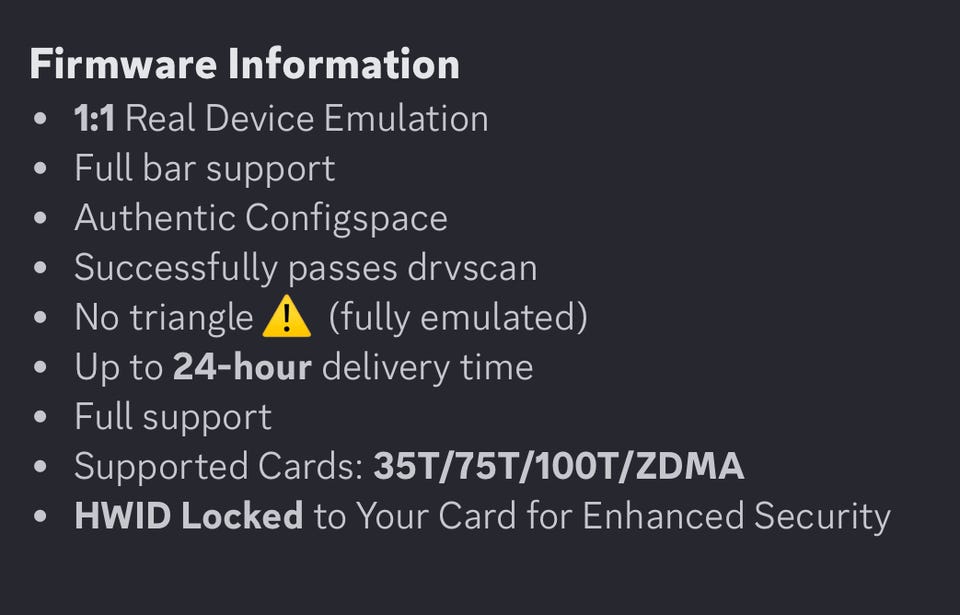Viewport: 960px width, 615px height.
Task: Click the bullet before 1:1 Real Device
Action: coord(40,118)
